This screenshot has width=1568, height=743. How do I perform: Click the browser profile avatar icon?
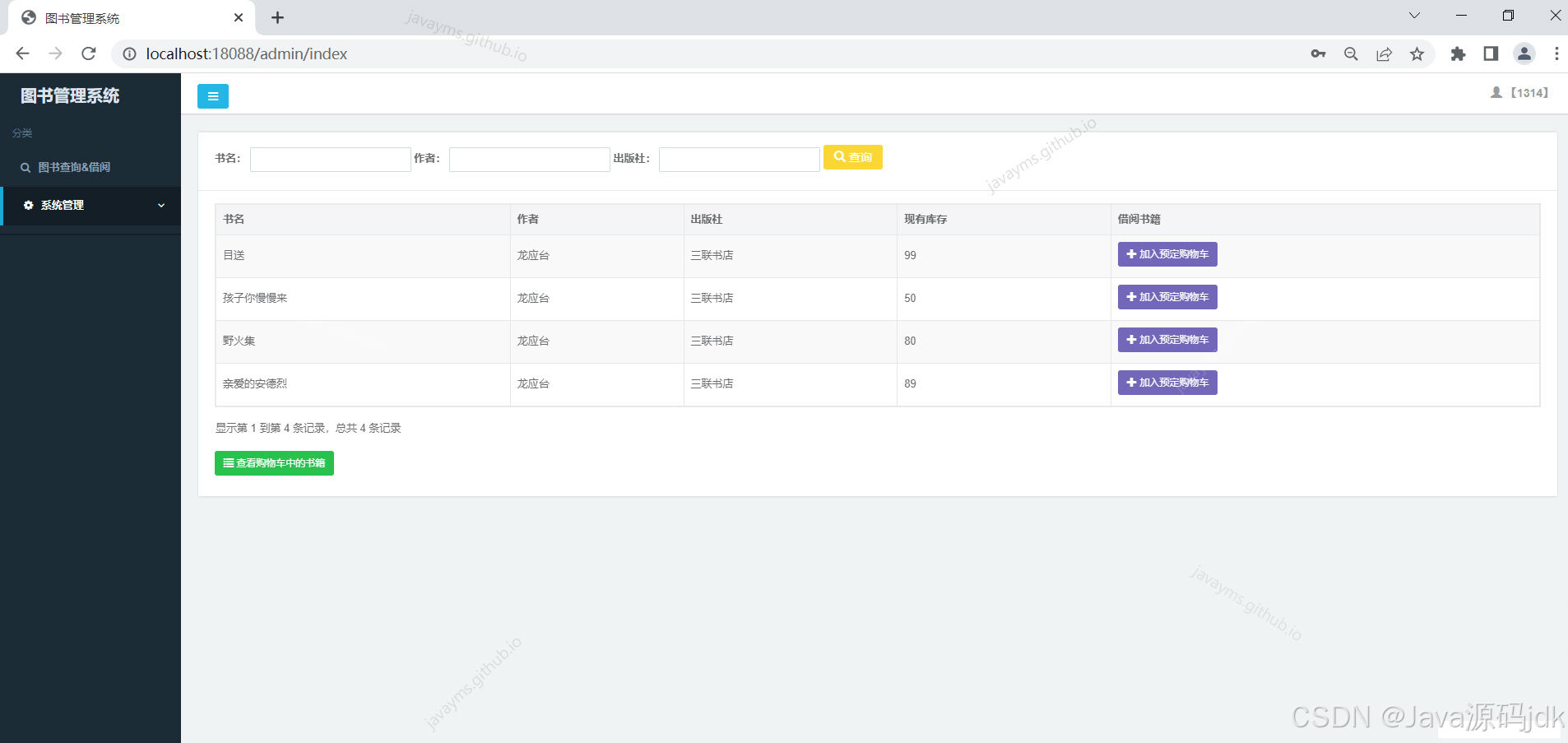point(1524,53)
